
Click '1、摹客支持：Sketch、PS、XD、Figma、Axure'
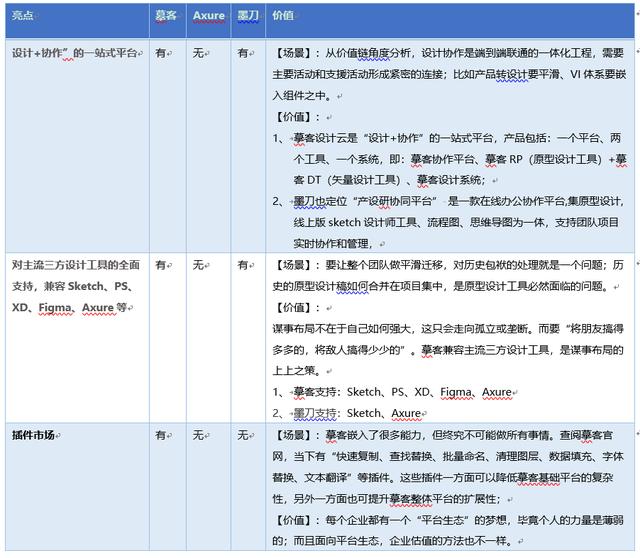click(392, 392)
